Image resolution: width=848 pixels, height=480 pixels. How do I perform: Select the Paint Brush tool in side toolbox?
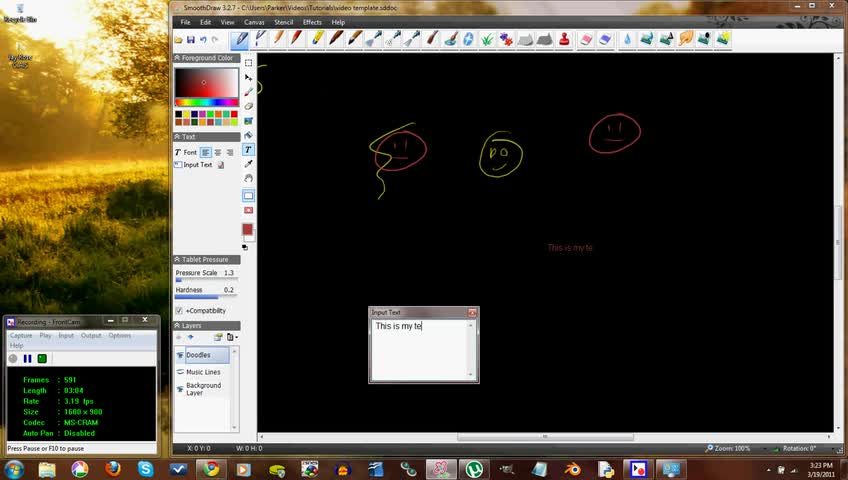pyautogui.click(x=248, y=92)
